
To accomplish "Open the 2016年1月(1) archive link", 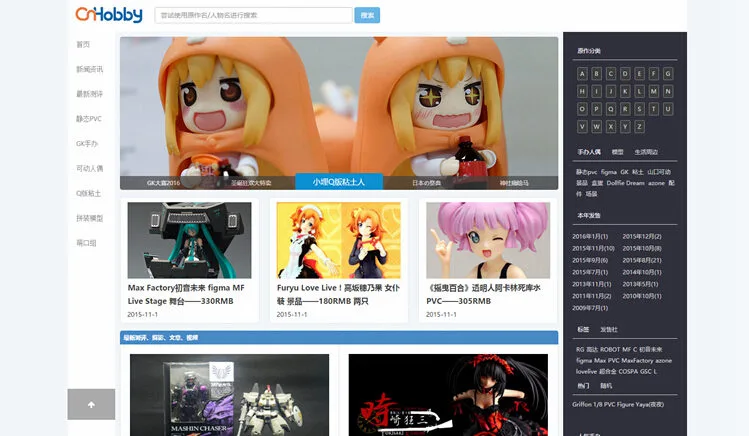I will (590, 236).
